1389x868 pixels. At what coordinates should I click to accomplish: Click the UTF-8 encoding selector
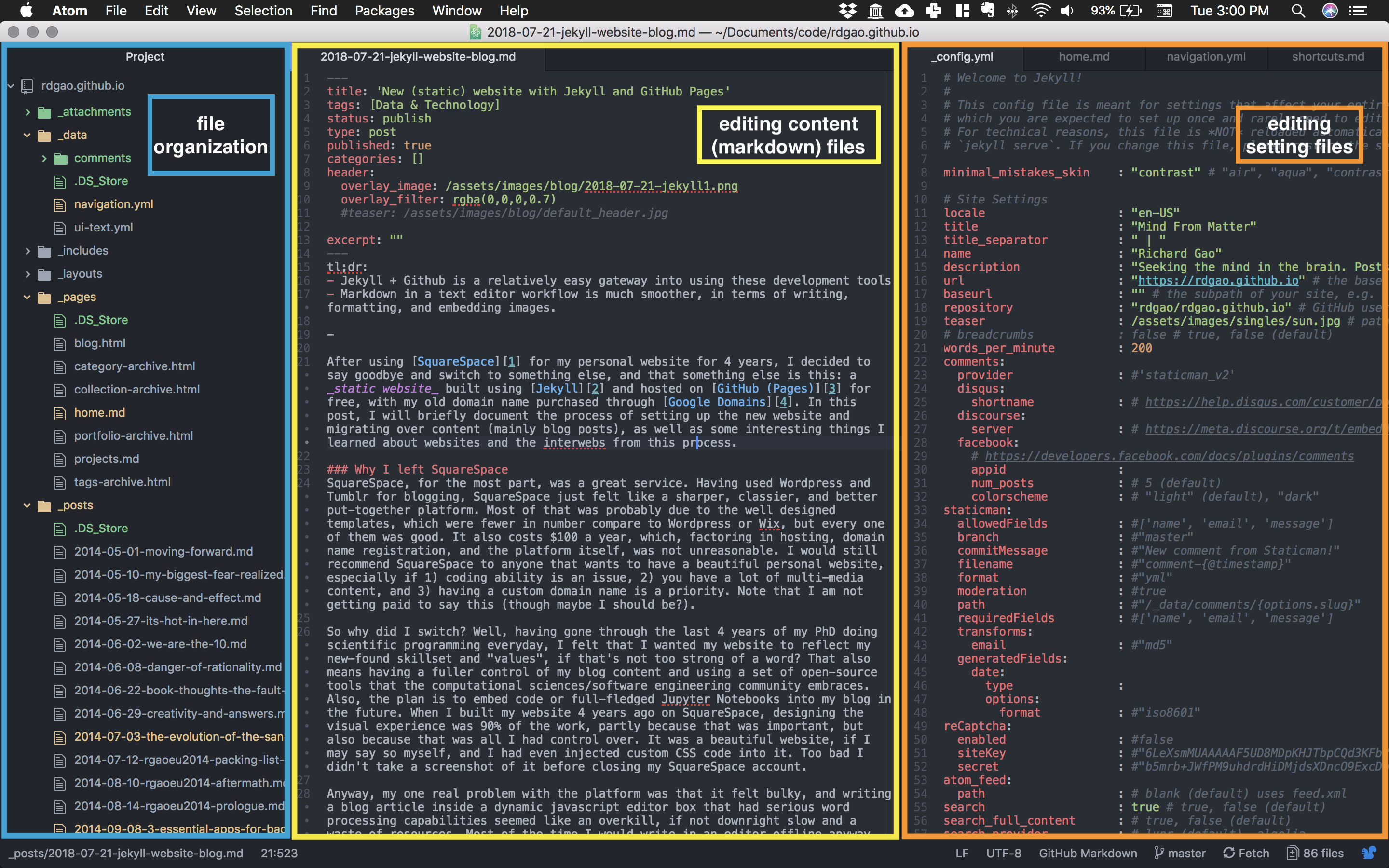point(1003,853)
